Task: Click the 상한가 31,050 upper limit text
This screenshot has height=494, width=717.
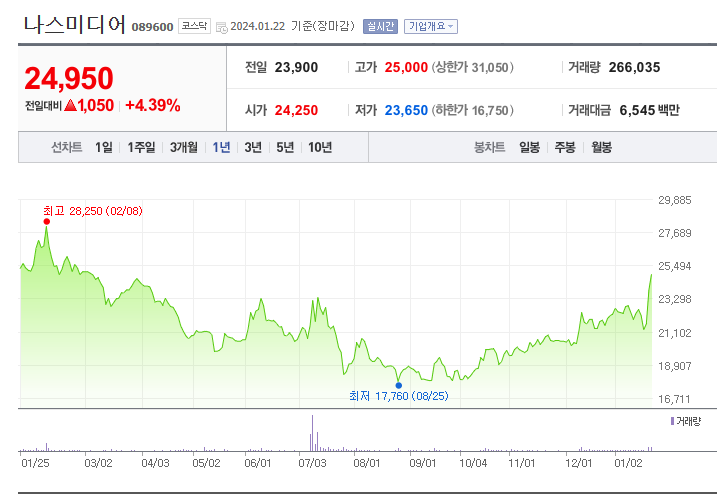Action: 473,68
